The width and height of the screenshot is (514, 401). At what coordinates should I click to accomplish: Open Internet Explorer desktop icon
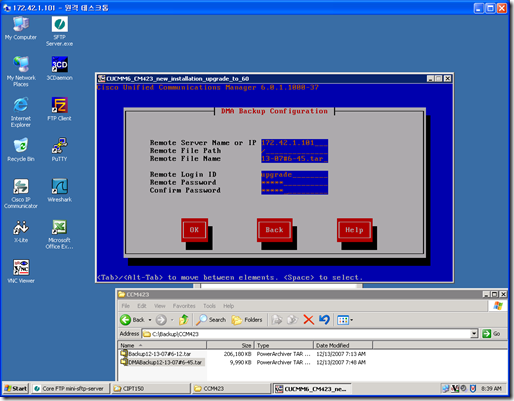tap(21, 112)
